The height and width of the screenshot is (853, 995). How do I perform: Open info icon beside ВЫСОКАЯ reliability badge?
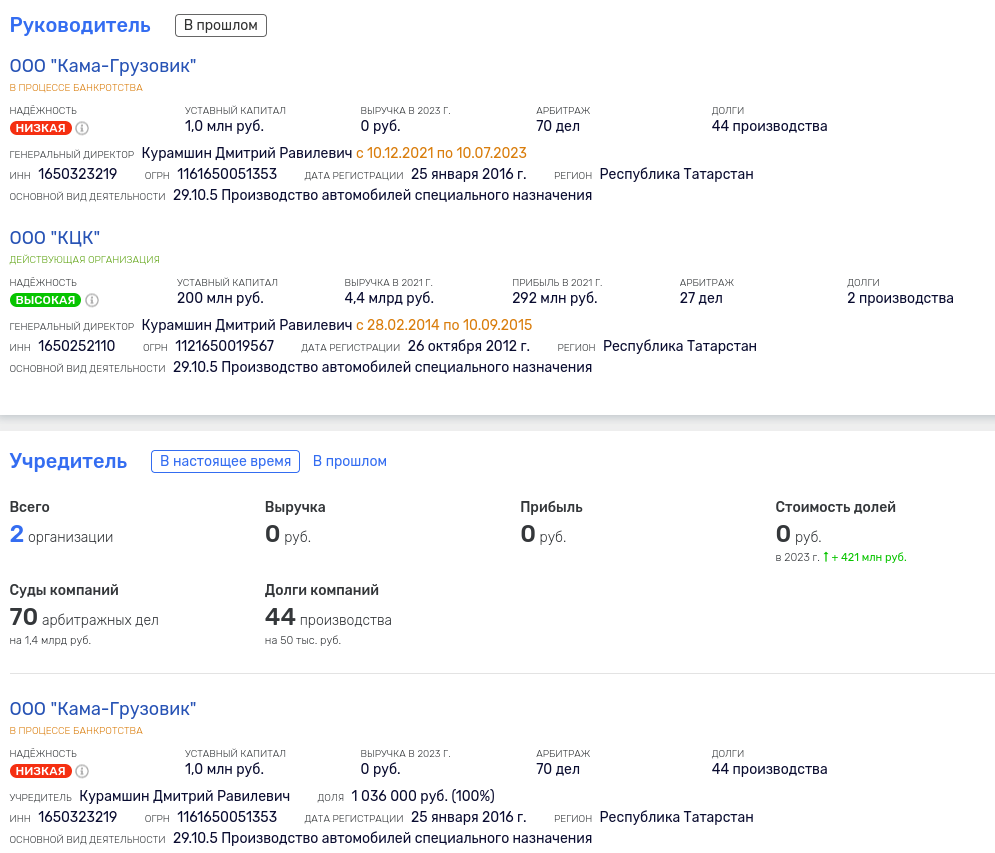[92, 300]
